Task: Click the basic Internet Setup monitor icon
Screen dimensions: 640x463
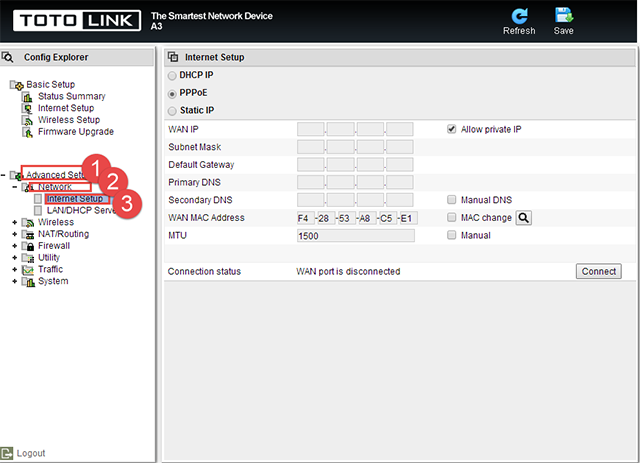Action: tap(27, 109)
